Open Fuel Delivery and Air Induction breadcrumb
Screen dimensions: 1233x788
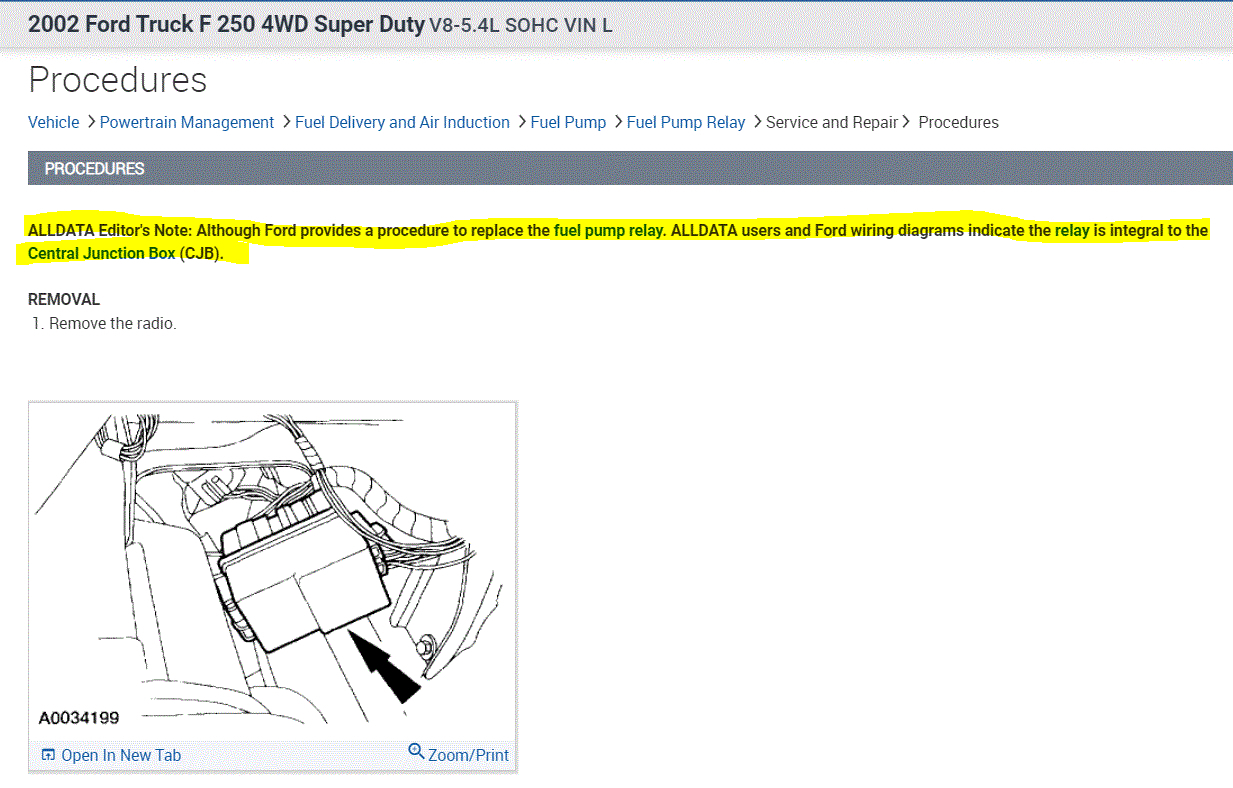click(402, 122)
